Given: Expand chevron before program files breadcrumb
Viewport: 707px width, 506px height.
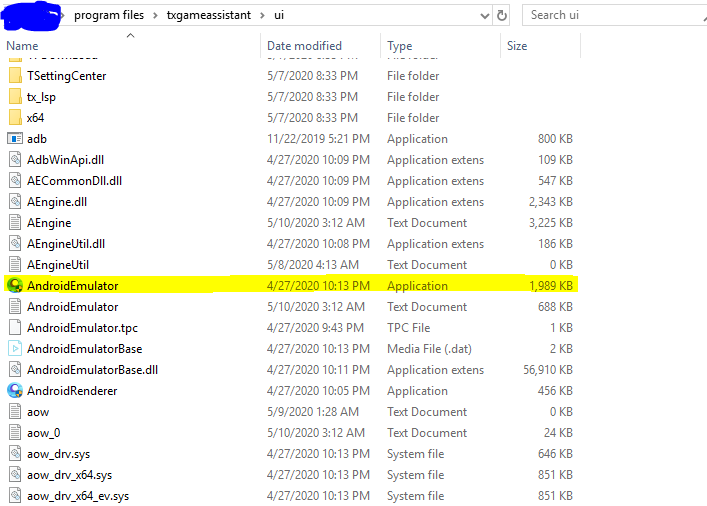Looking at the screenshot, I should pos(63,16).
